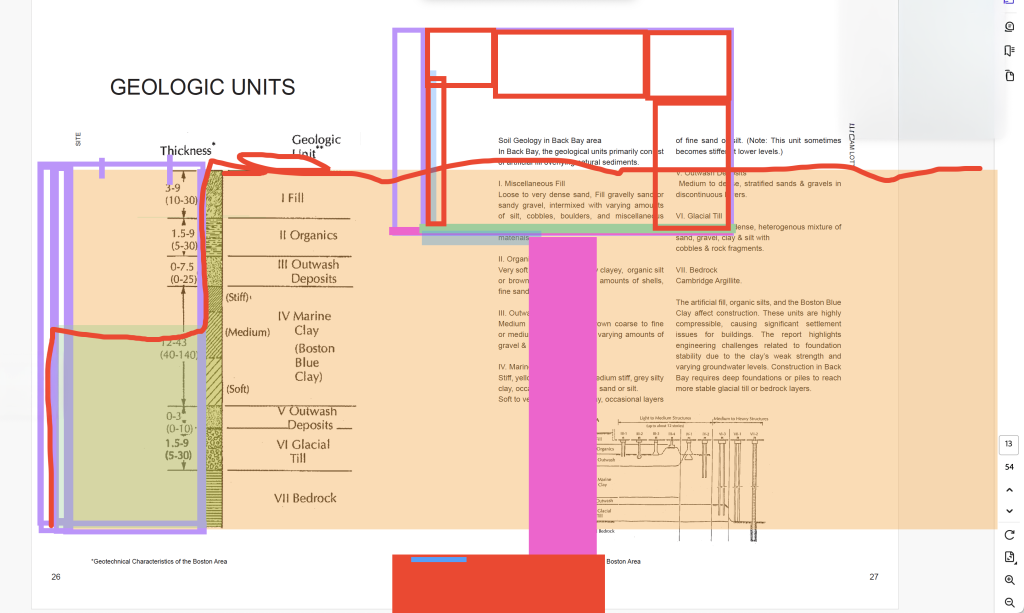
Task: Go to next page using down chevron
Action: click(1009, 512)
